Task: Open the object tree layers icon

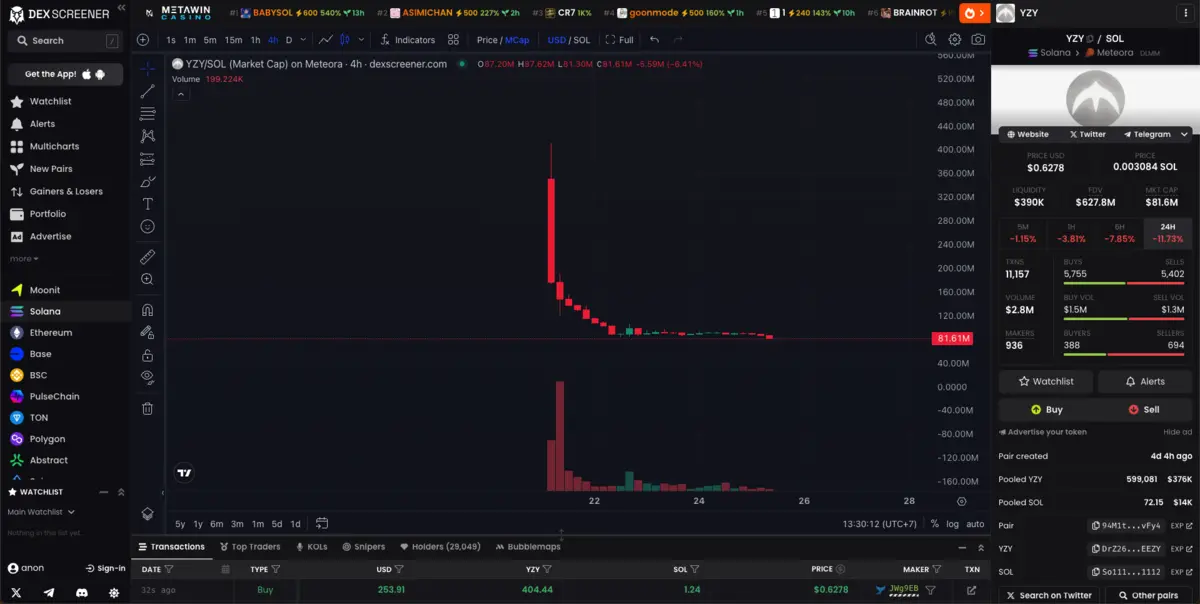Action: pyautogui.click(x=147, y=514)
